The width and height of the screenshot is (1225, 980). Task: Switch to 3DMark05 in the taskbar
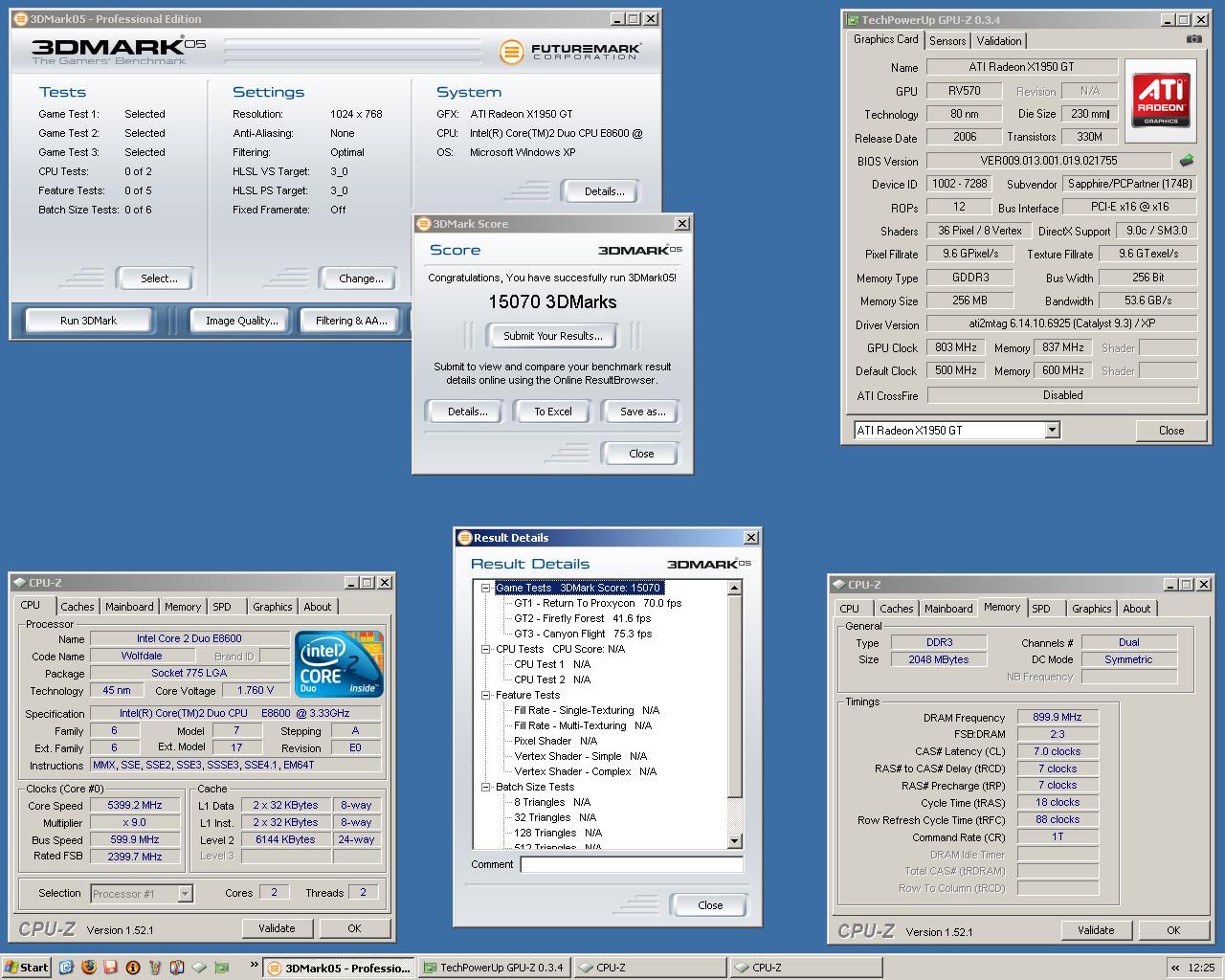339,968
